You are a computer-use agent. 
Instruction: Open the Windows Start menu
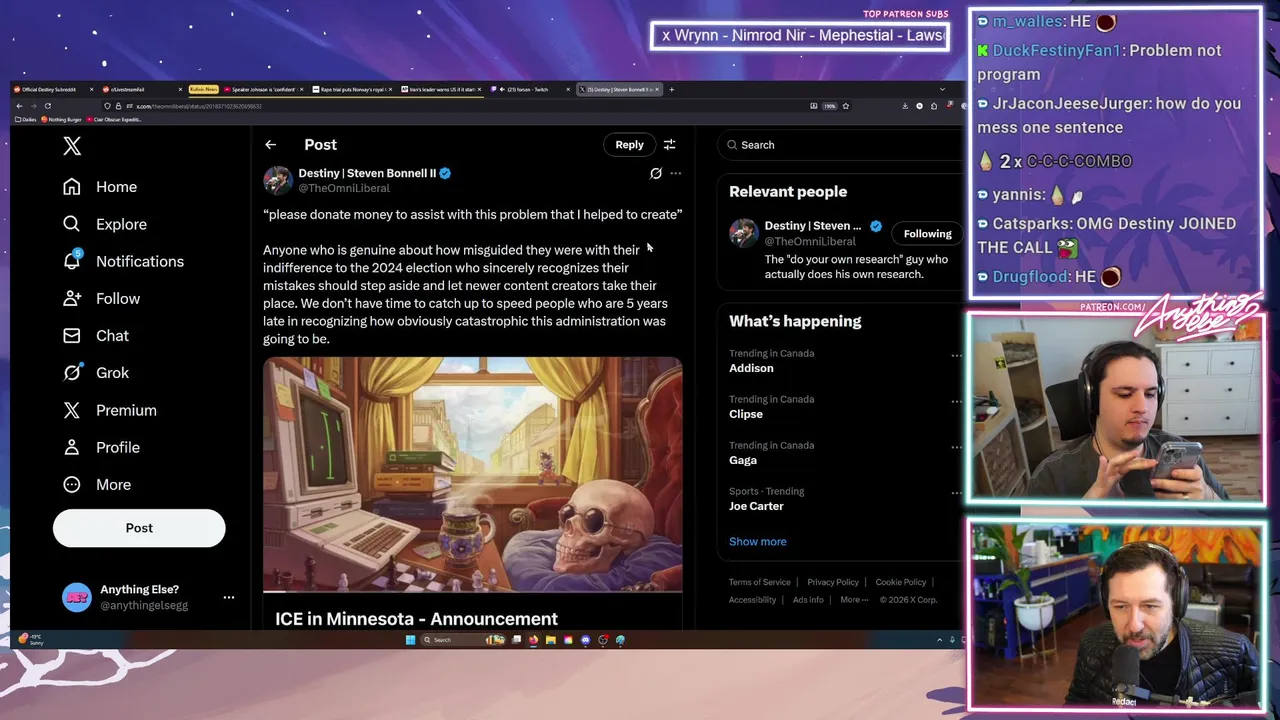tap(410, 640)
